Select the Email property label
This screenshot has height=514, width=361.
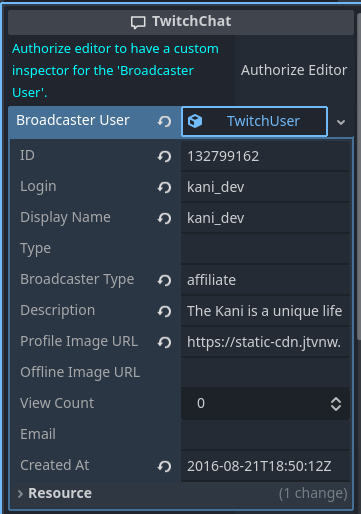[38, 434]
